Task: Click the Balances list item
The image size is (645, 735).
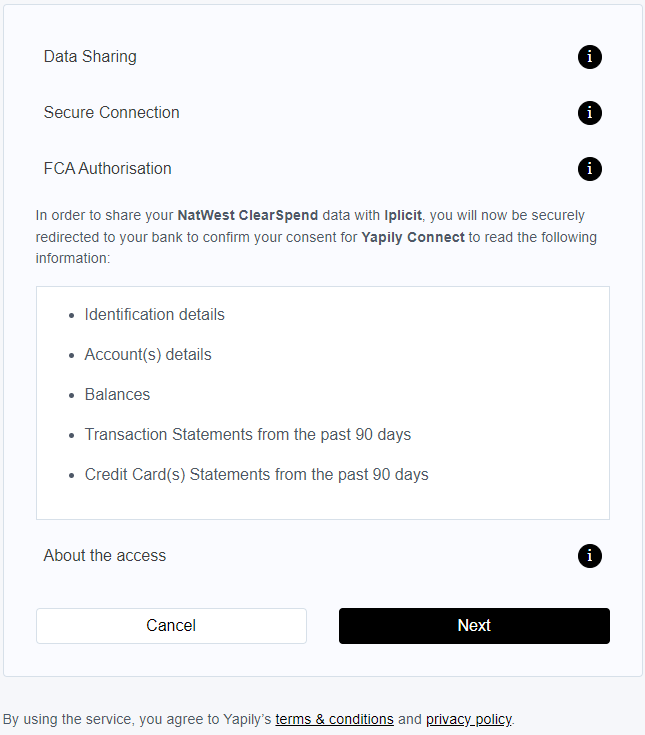Action: click(x=117, y=395)
